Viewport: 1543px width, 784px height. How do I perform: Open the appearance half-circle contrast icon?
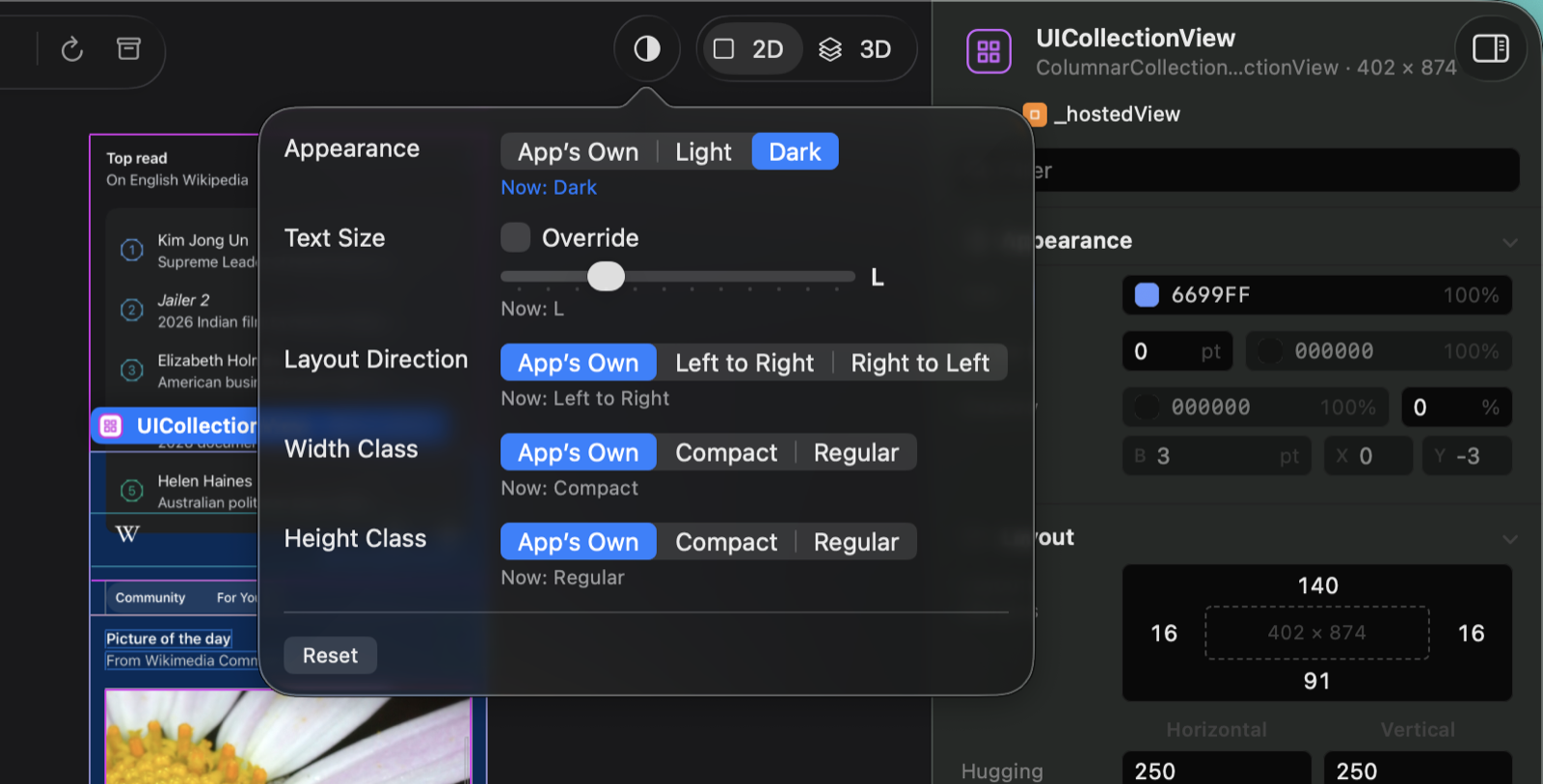(647, 48)
